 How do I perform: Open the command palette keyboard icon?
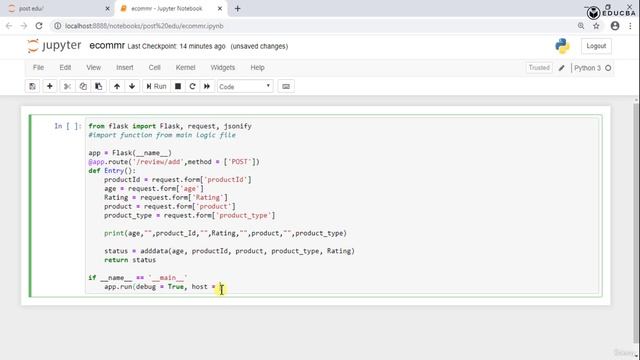coord(286,87)
